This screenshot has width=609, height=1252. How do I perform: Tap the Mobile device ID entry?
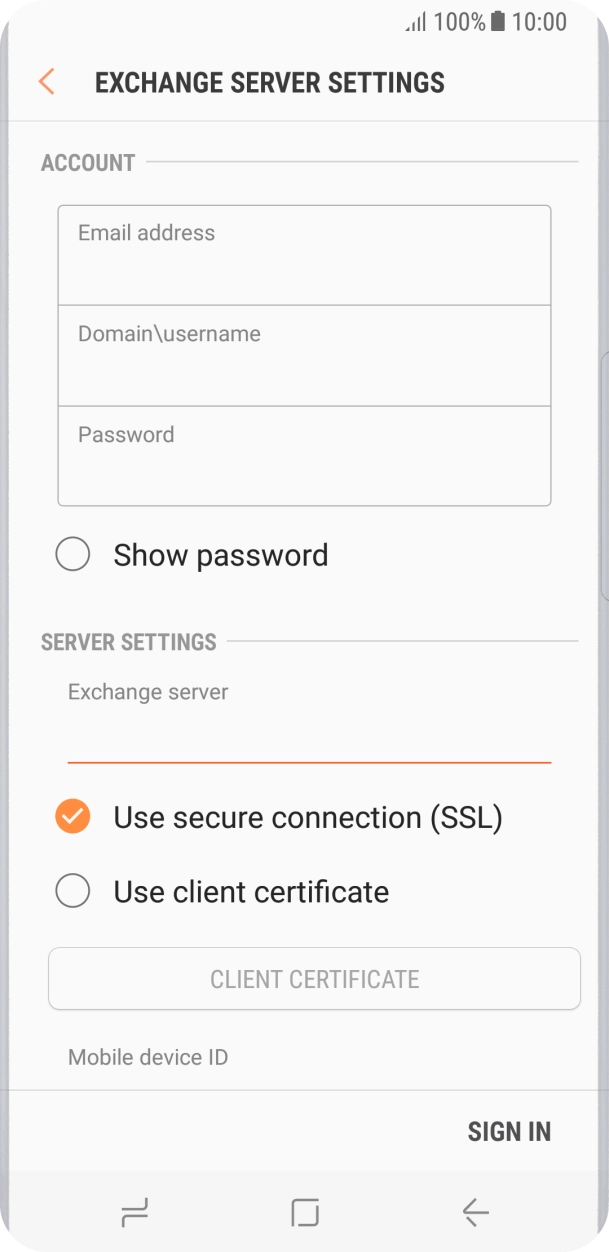147,1057
